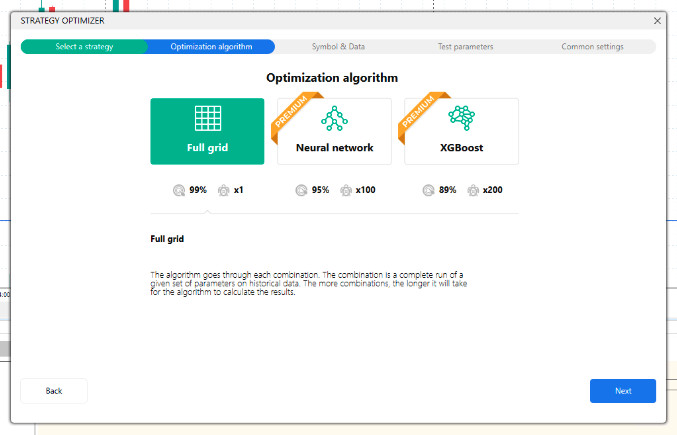Open the Optimization algorithm step
Image resolution: width=677 pixels, height=435 pixels.
click(x=211, y=47)
